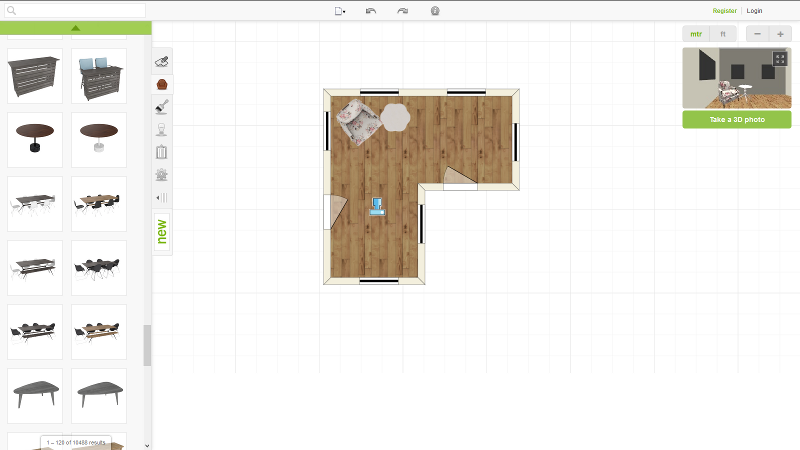Viewport: 800px width, 450px height.
Task: Open the new document dropdown menu
Action: pyautogui.click(x=340, y=11)
